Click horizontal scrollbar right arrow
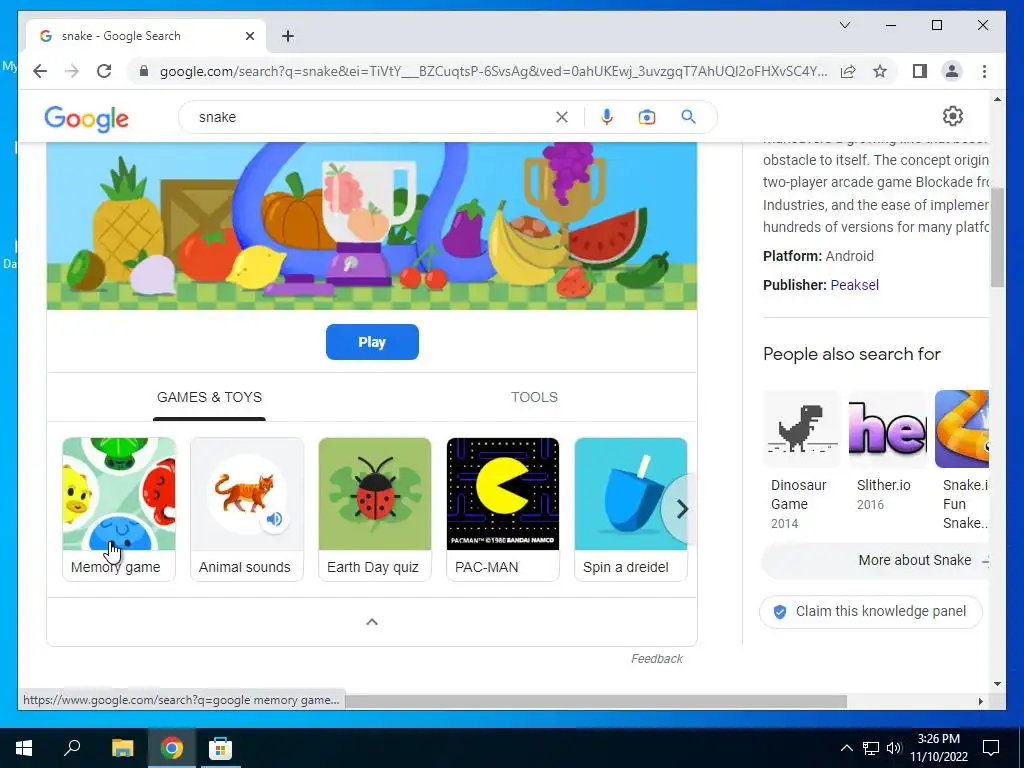 980,701
